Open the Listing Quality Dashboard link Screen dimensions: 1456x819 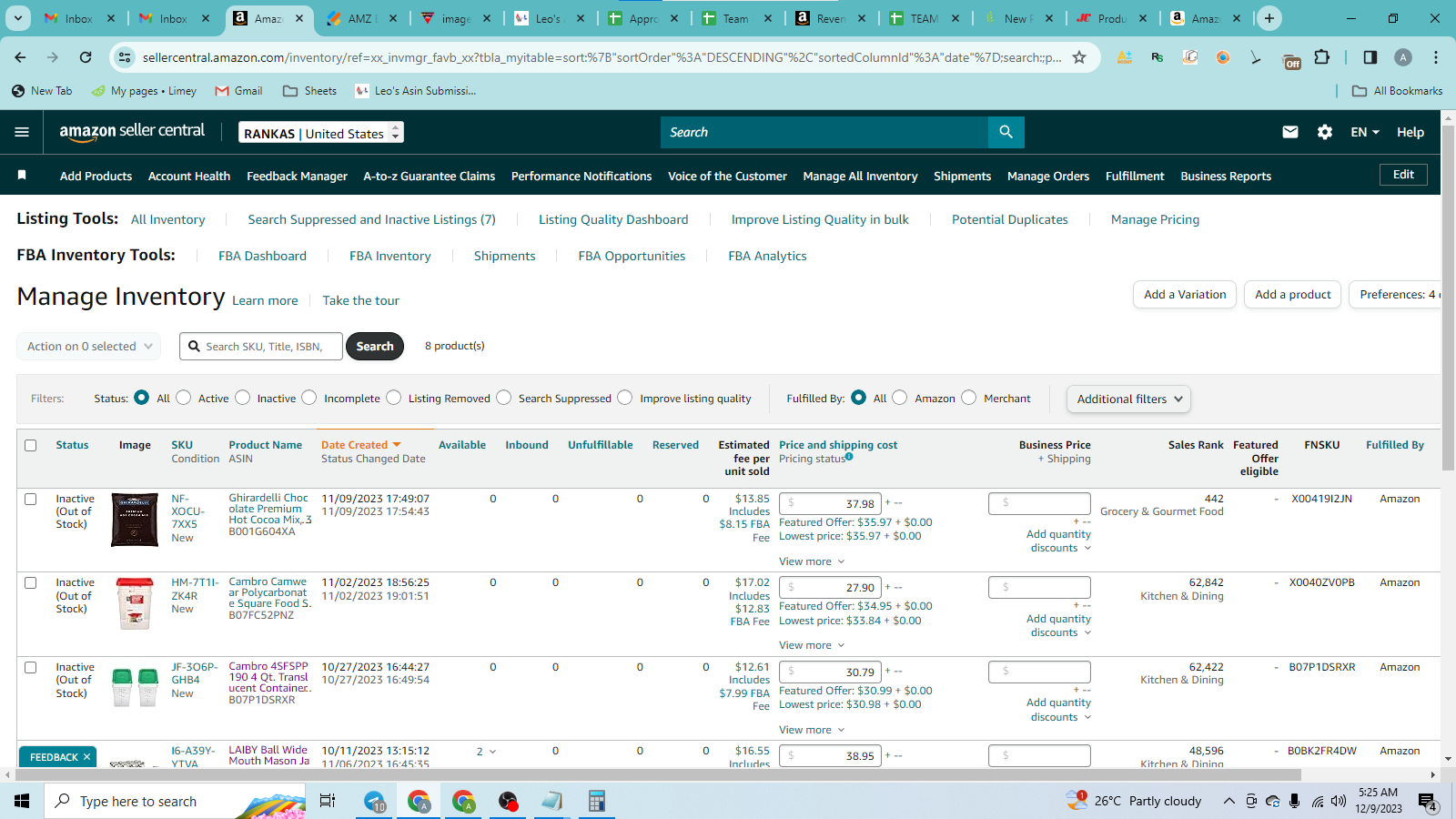point(613,219)
